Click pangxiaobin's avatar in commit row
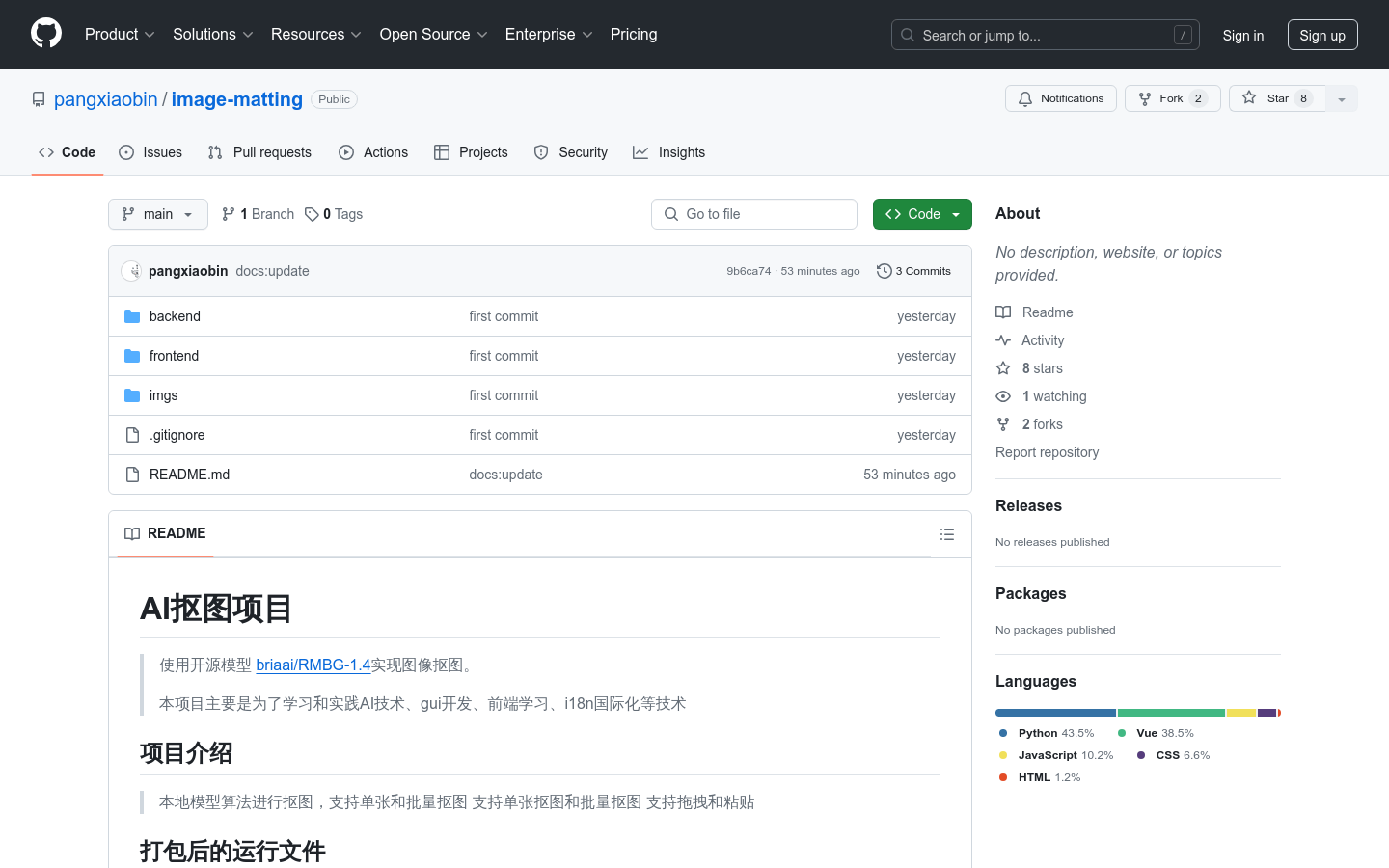 point(131,271)
